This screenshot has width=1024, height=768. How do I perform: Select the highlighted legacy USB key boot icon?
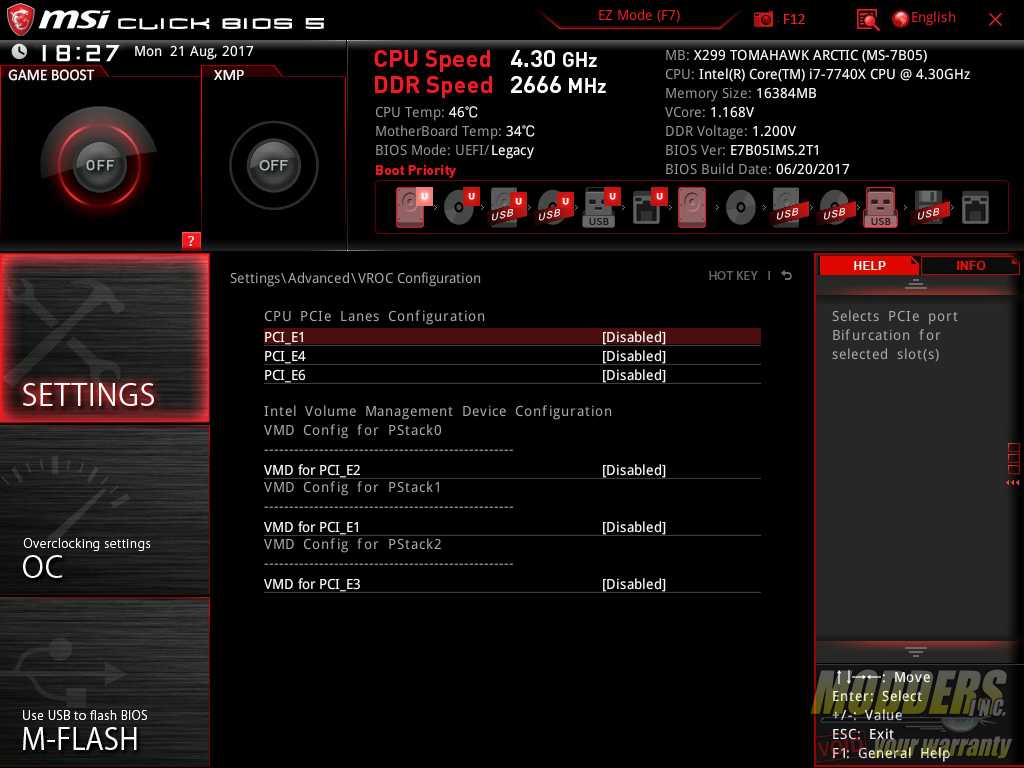point(880,207)
